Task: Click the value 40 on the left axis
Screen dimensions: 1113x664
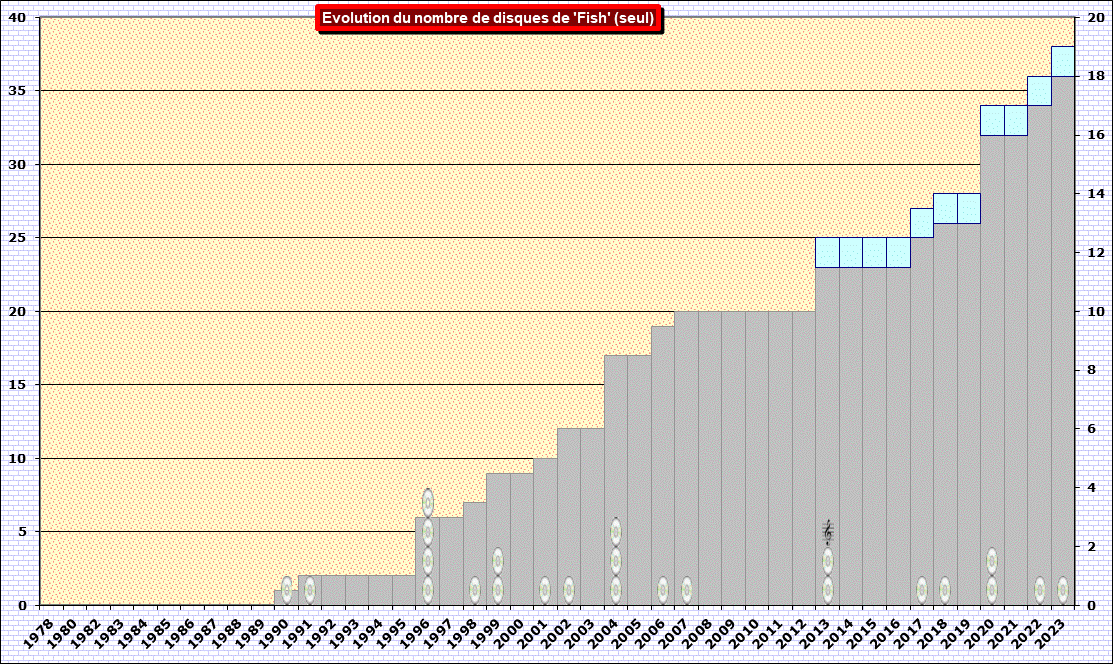Action: point(19,17)
